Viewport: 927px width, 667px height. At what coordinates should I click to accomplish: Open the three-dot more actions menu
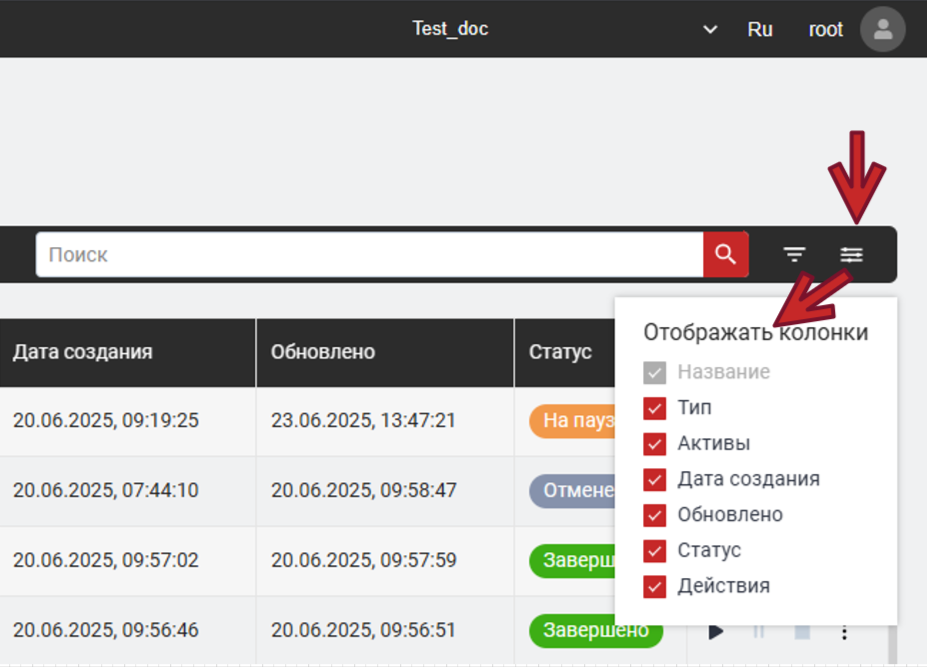[844, 632]
